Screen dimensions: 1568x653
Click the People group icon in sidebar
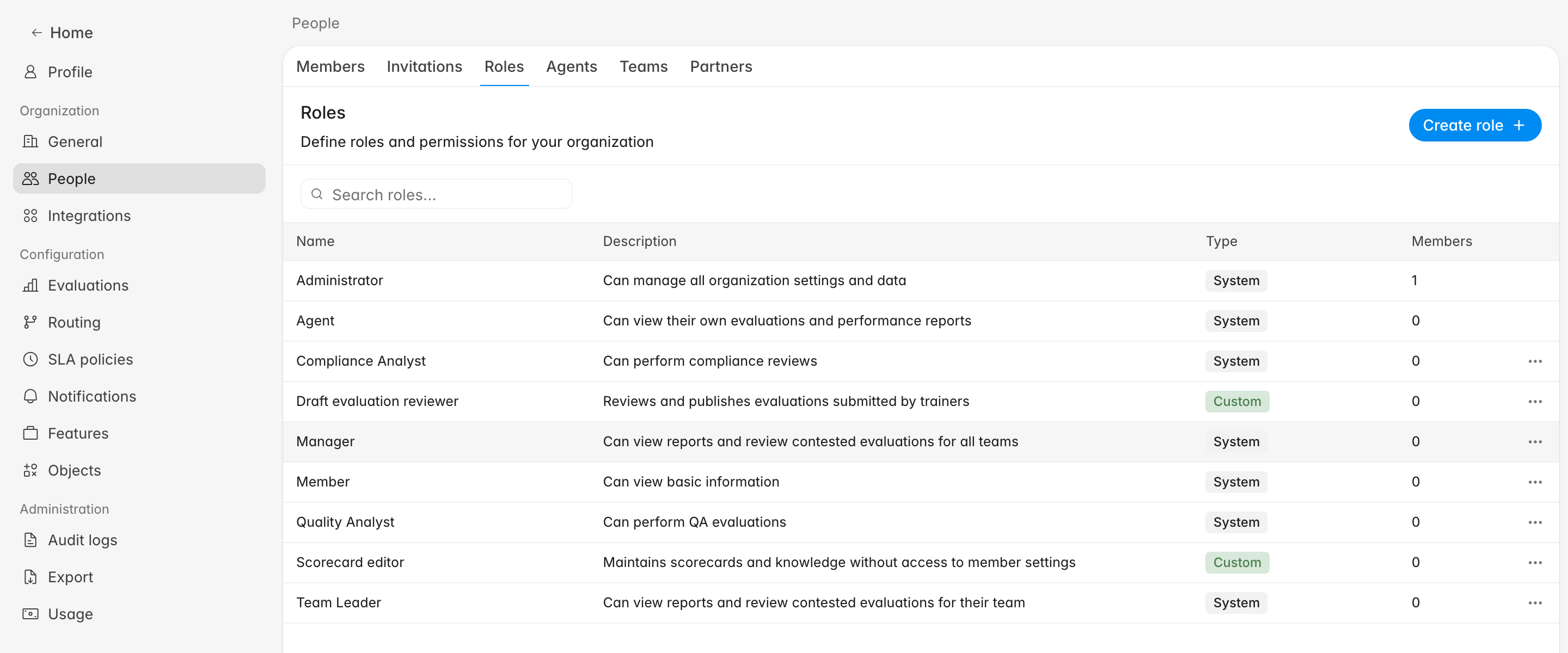(x=30, y=178)
